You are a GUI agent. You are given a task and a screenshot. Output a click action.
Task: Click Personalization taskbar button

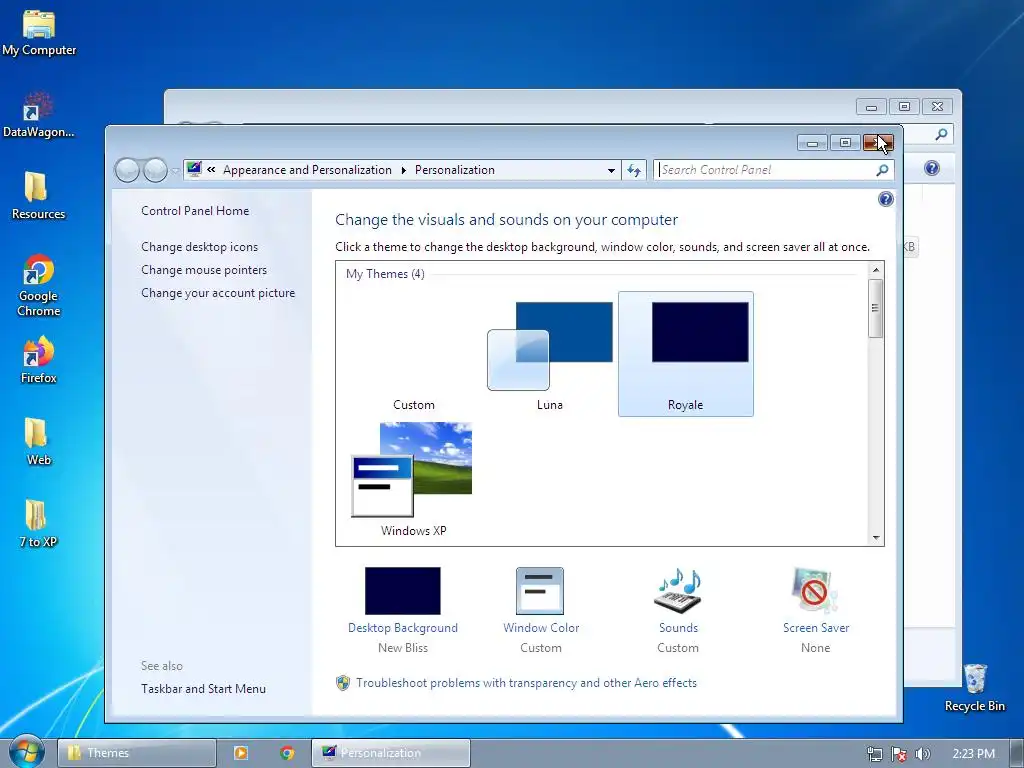point(391,753)
